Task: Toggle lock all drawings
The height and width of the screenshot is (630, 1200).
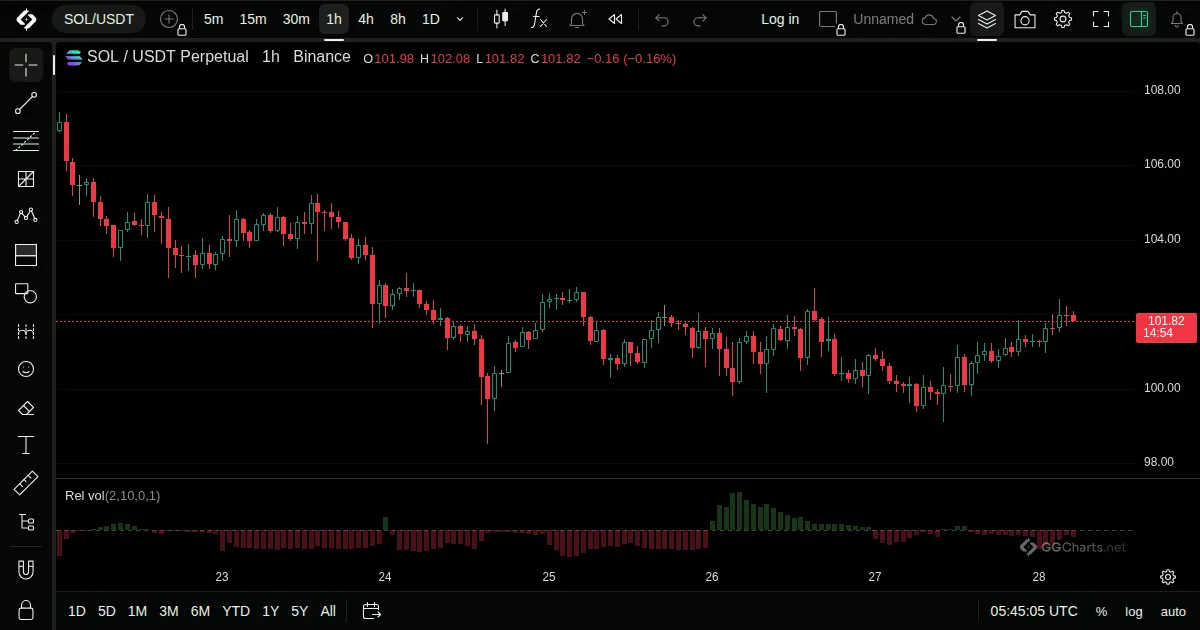Action: [26, 609]
